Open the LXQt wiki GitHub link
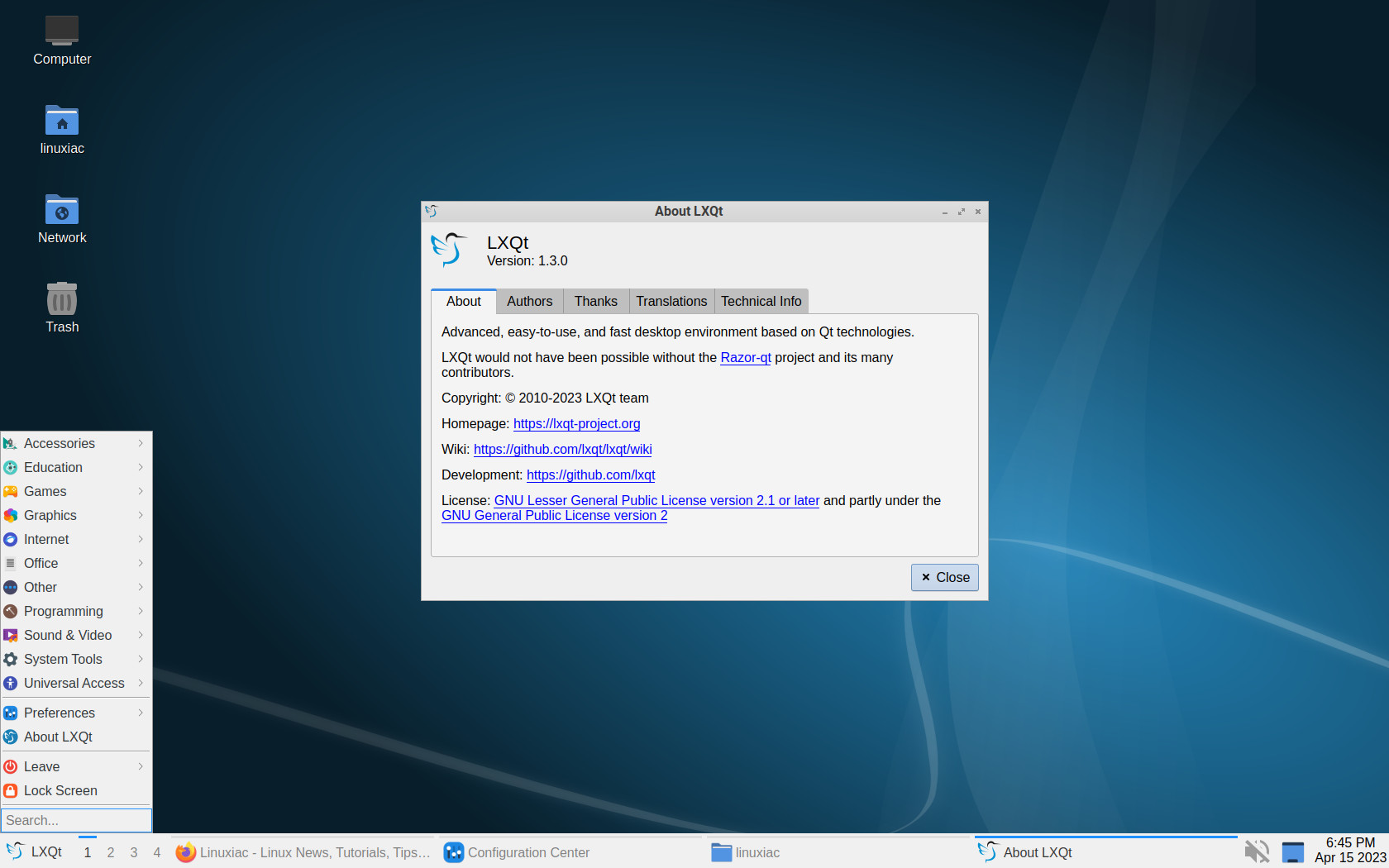Screen dimensions: 1389x868 [563, 450]
